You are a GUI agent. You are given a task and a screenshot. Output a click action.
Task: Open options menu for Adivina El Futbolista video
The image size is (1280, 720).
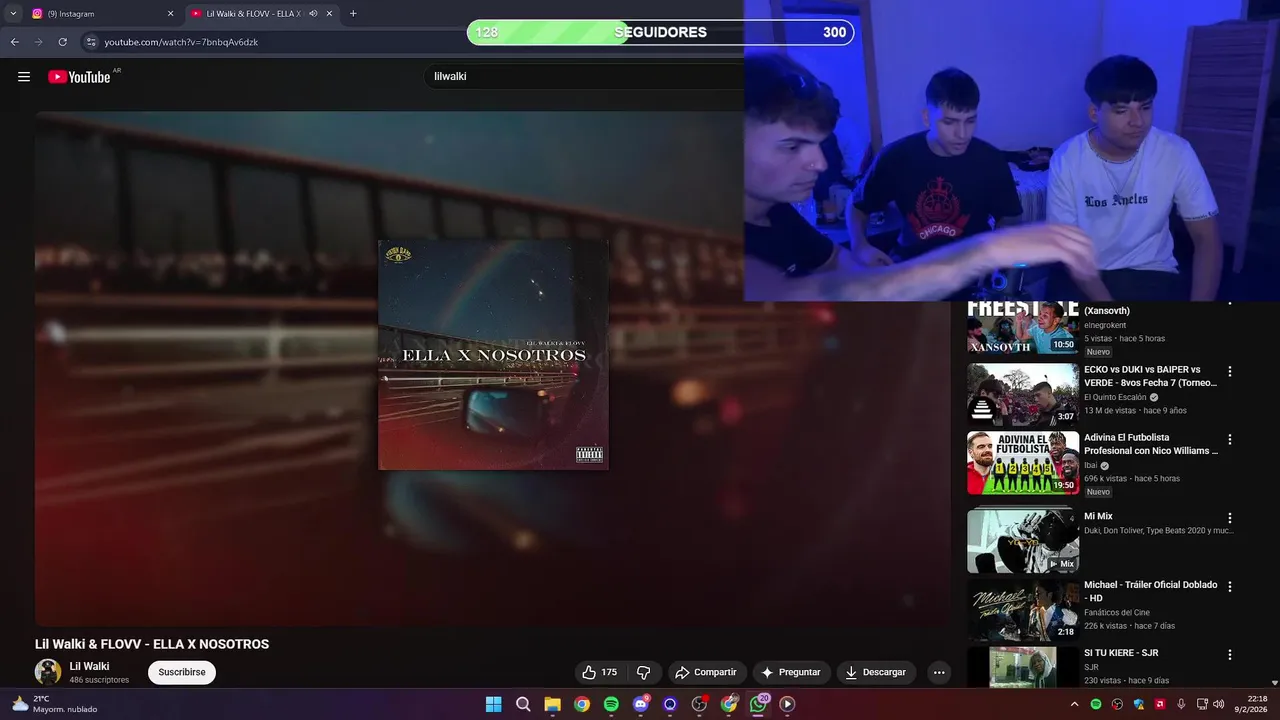[x=1230, y=439]
